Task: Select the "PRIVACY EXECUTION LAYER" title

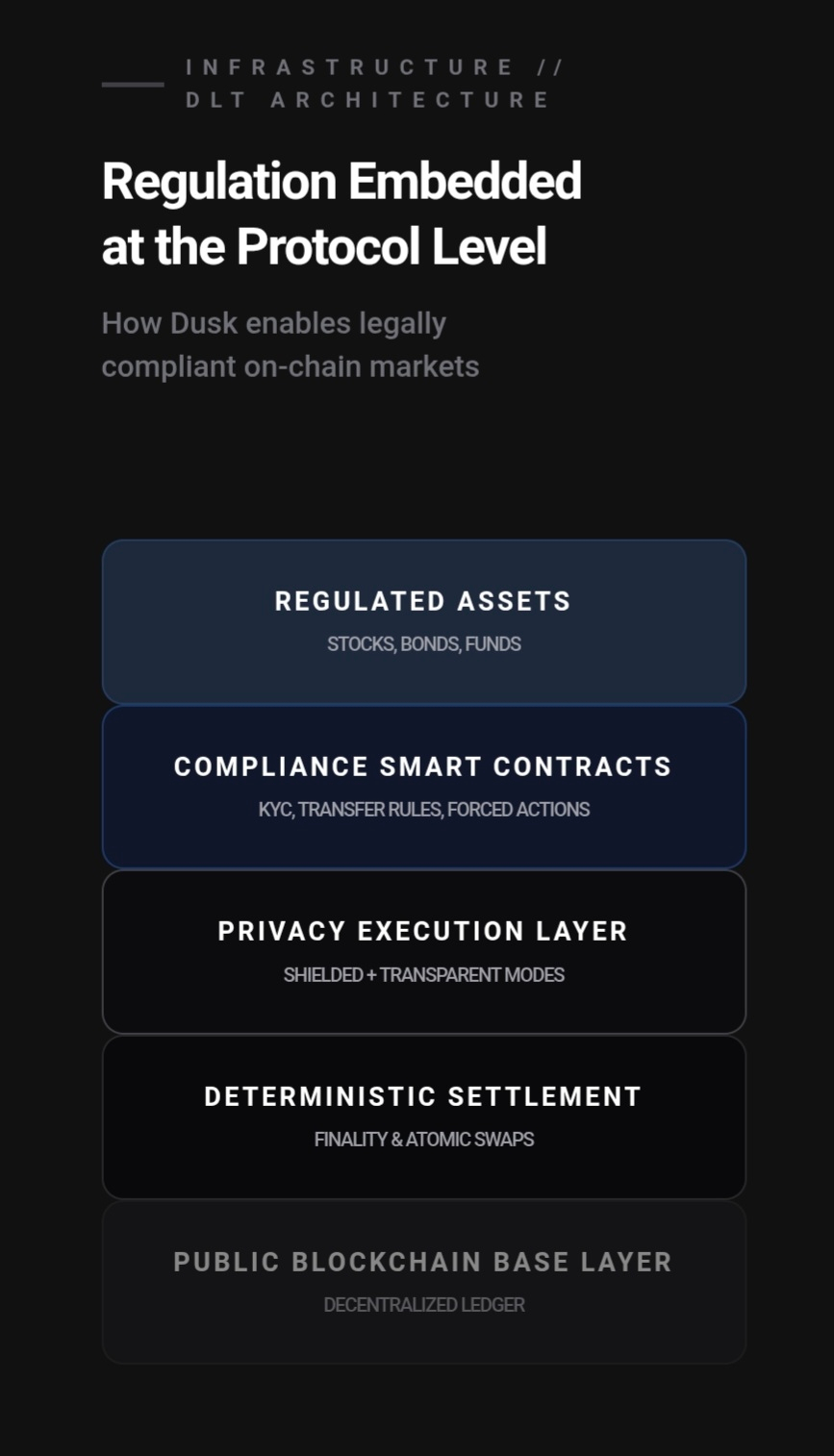Action: pyautogui.click(x=423, y=931)
